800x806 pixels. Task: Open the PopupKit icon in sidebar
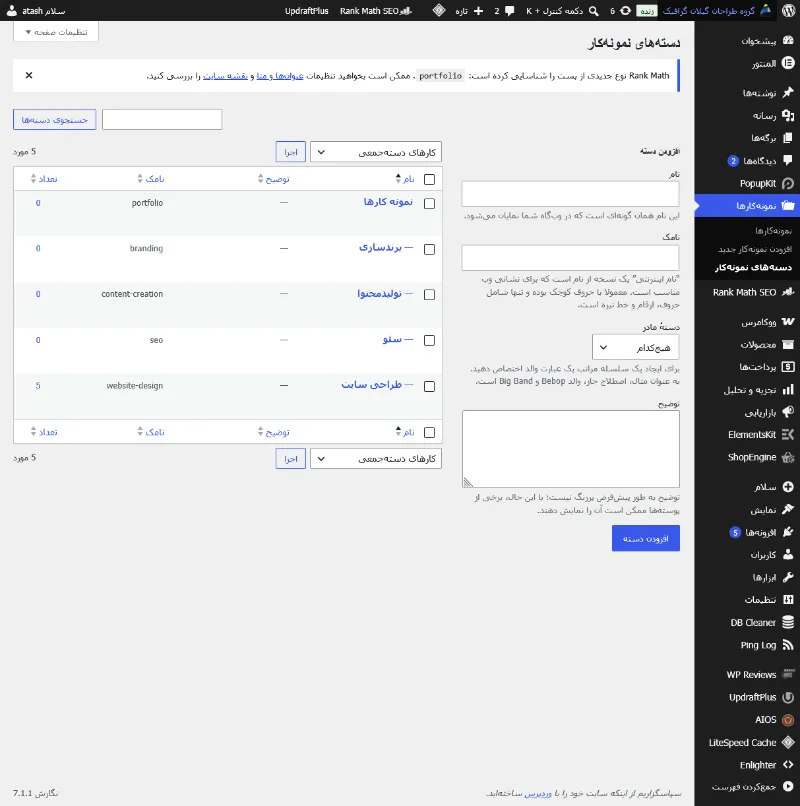click(x=788, y=184)
